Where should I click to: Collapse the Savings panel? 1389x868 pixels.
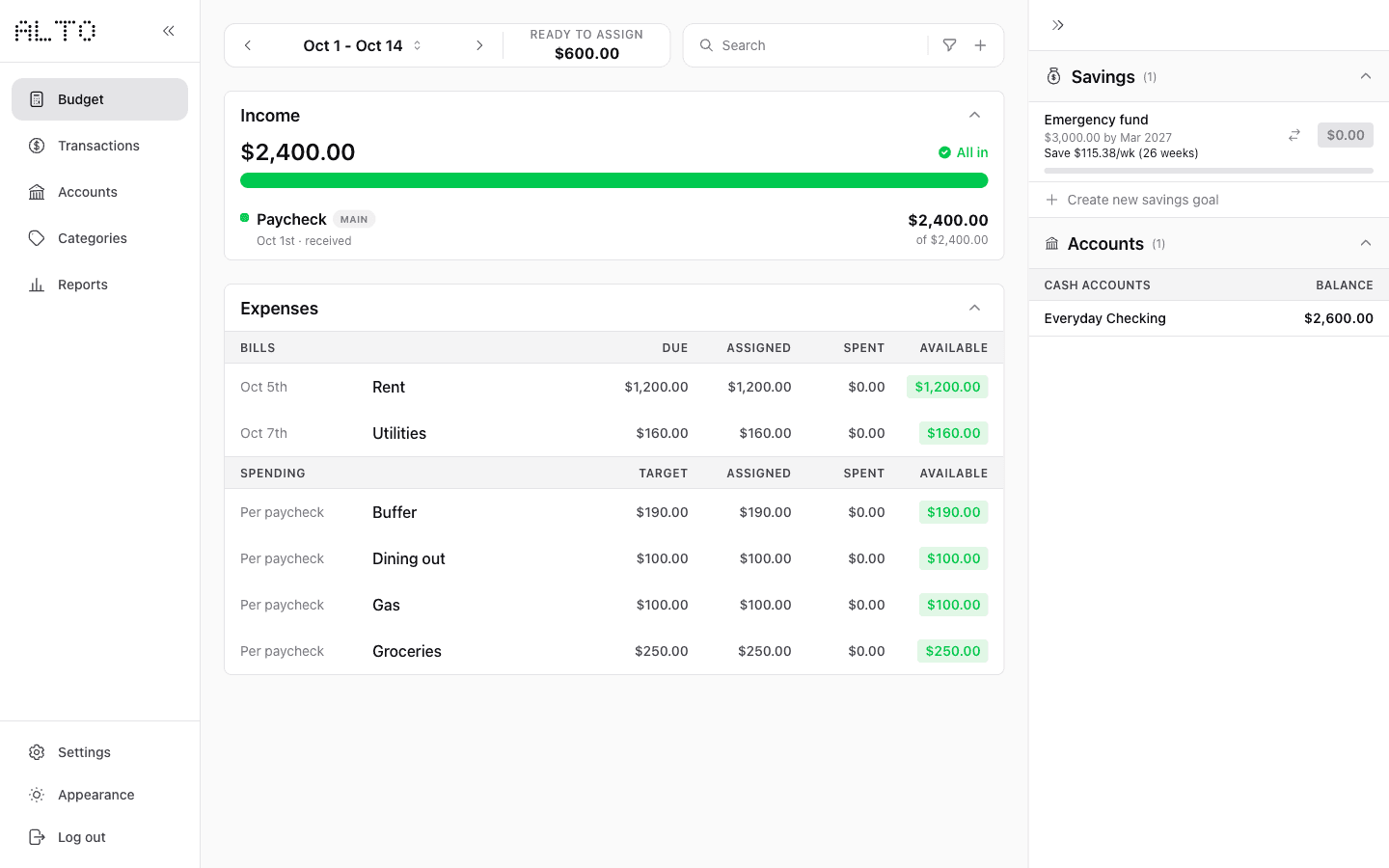pyautogui.click(x=1365, y=76)
